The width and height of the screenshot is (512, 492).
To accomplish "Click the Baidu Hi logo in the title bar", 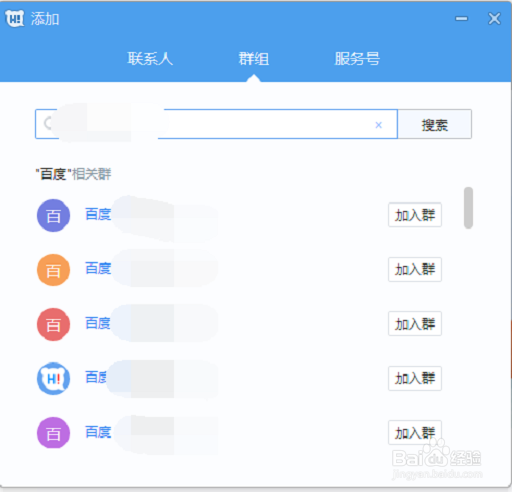I will point(15,19).
